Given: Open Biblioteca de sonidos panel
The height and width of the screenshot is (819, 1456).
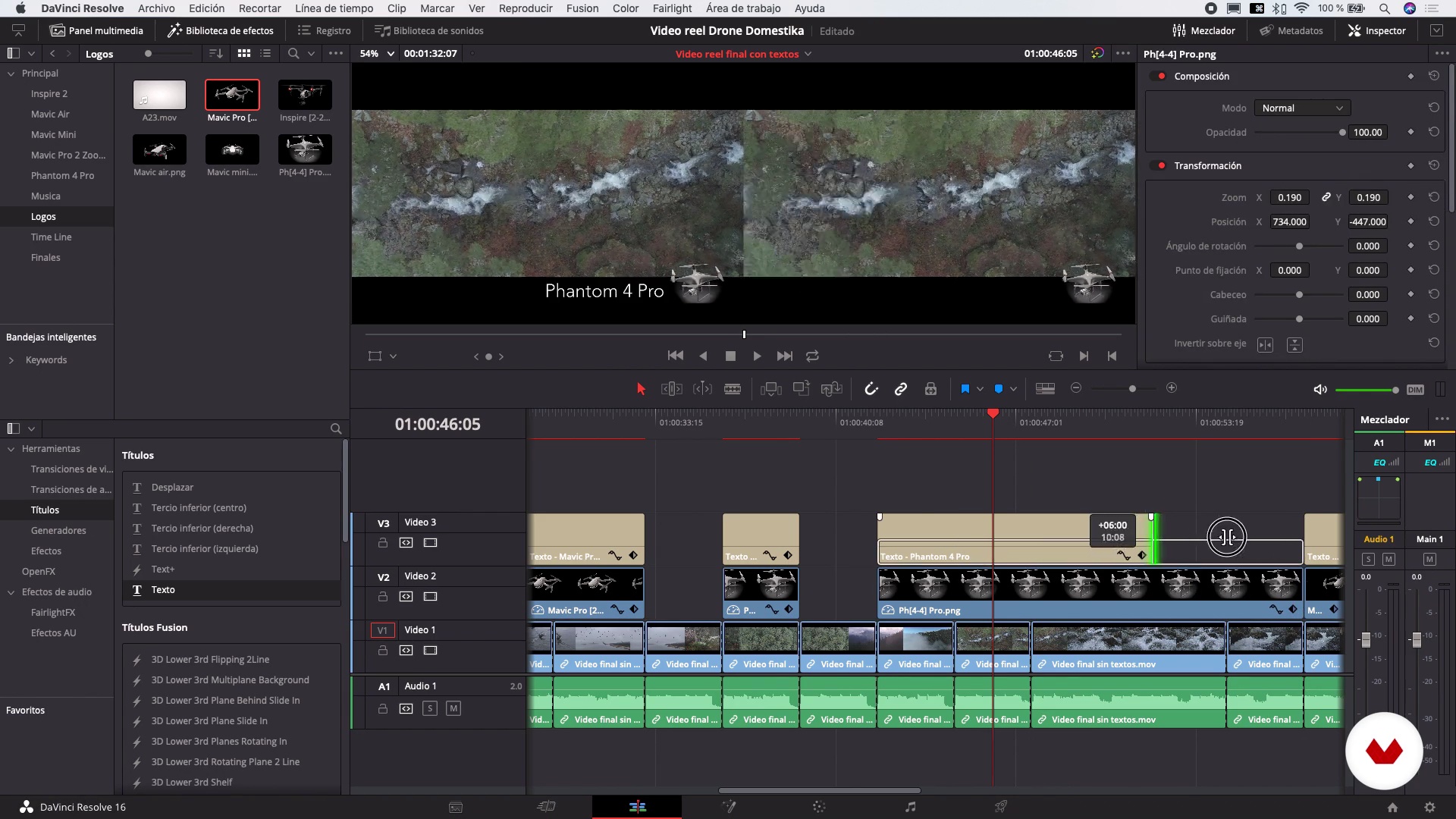Looking at the screenshot, I should [428, 30].
